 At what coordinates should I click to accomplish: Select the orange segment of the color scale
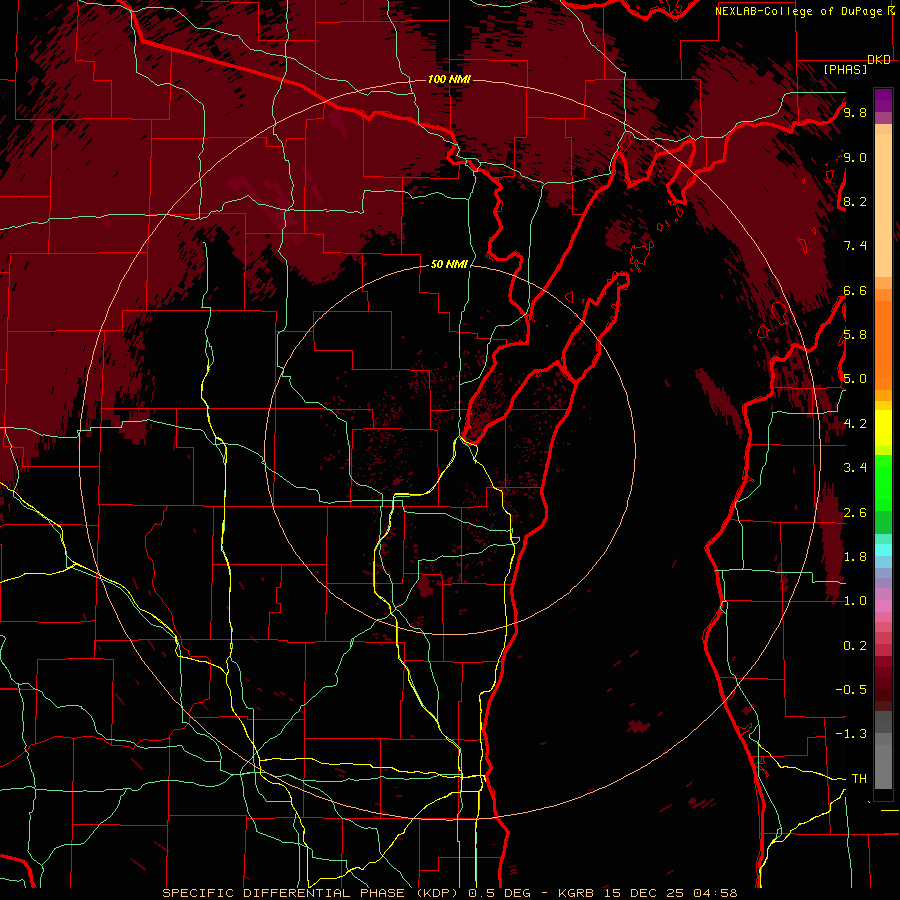point(883,345)
